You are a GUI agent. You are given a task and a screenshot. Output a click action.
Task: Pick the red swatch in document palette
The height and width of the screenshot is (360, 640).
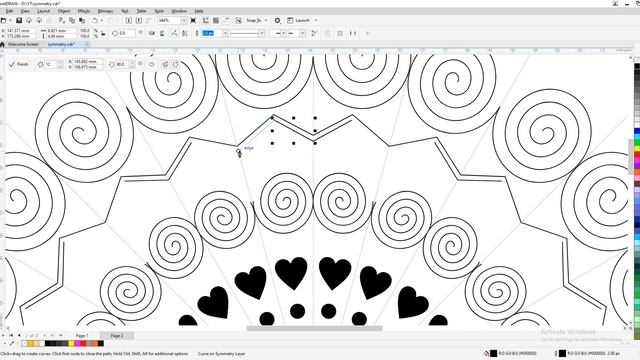(x=83, y=344)
